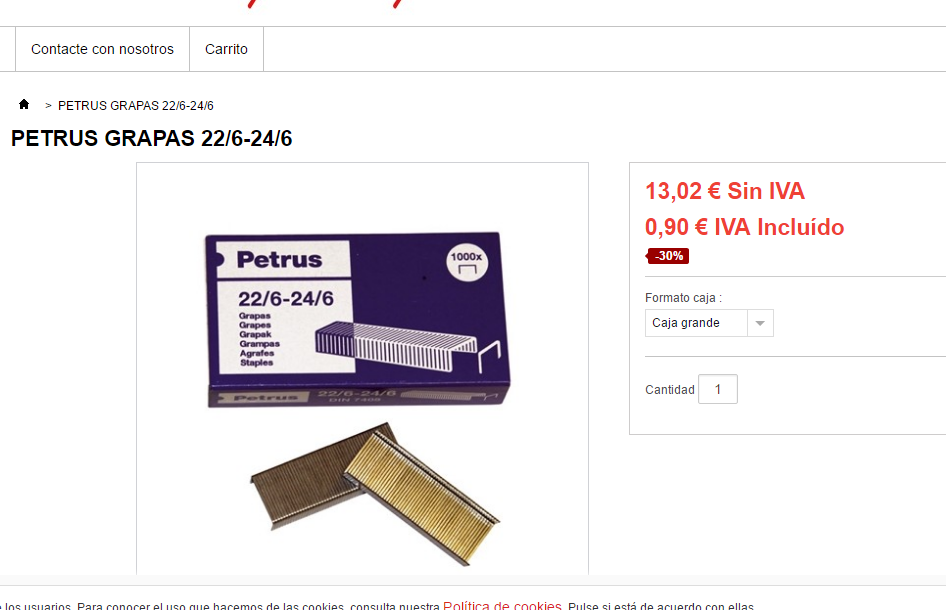Click the Cantidad label
The image size is (946, 610).
(670, 390)
